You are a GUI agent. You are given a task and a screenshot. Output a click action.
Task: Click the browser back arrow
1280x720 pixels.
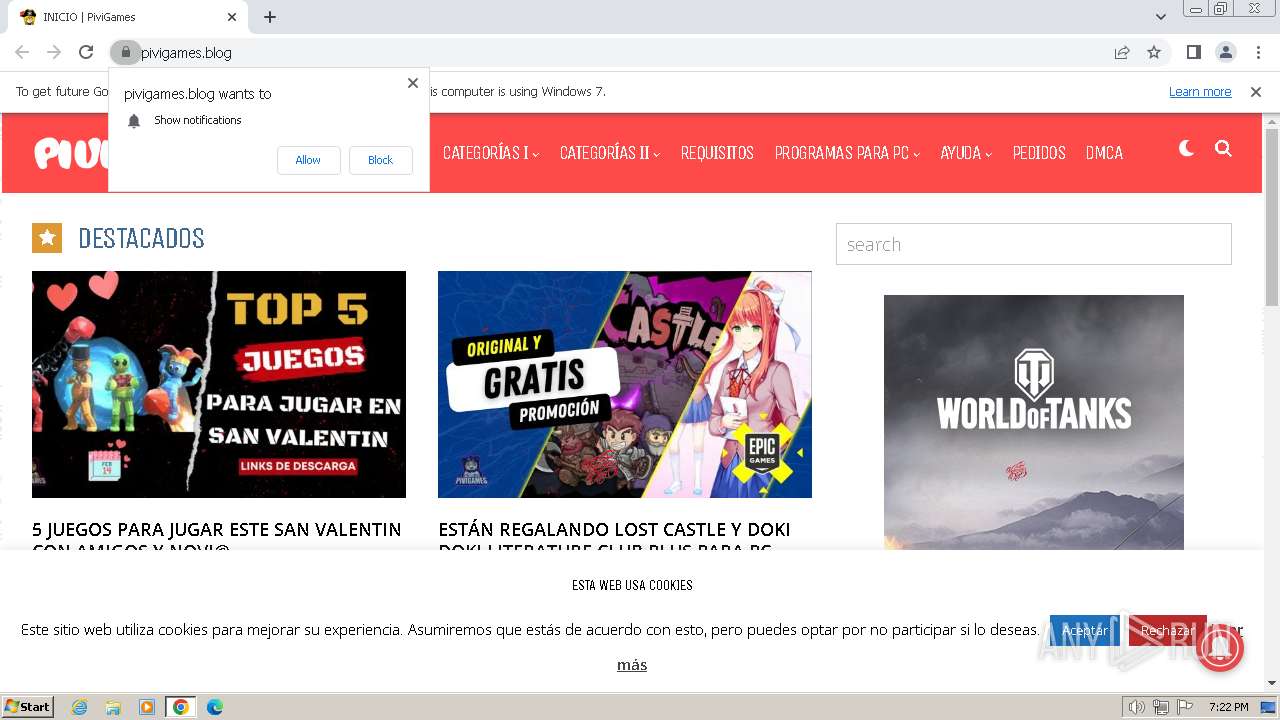pyautogui.click(x=22, y=52)
